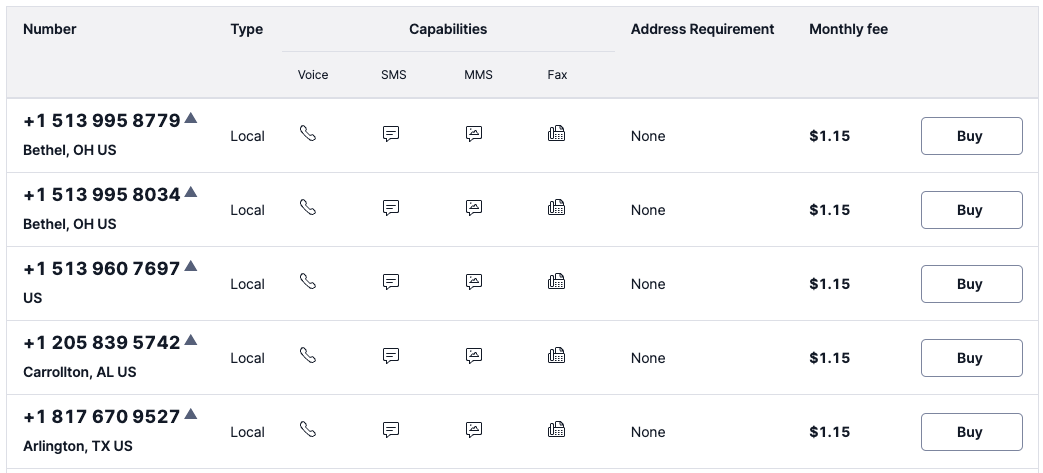Expand the triangle beside +1 513 995 8034
1043x473 pixels.
191,192
